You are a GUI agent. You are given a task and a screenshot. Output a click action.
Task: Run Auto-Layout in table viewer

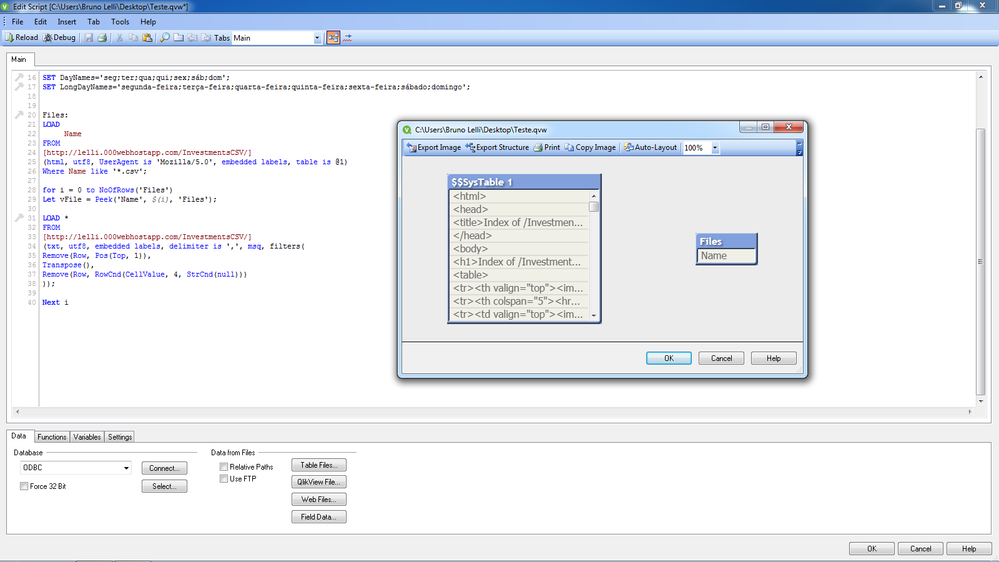650,147
